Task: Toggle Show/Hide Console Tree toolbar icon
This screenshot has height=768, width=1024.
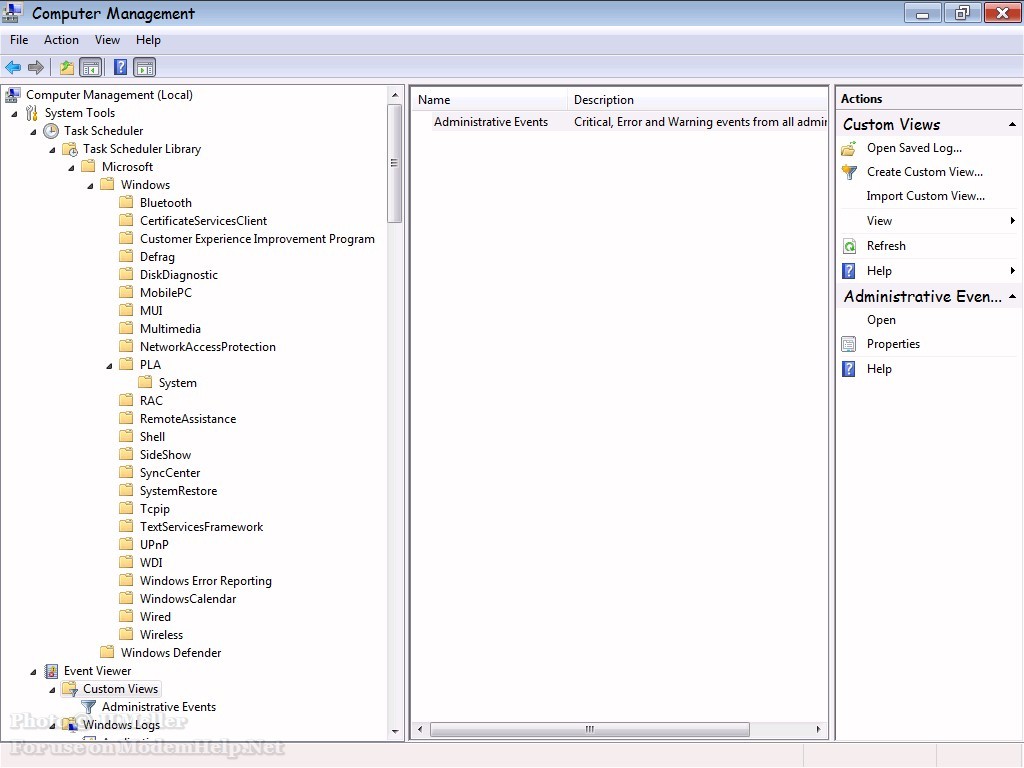Action: (x=90, y=67)
